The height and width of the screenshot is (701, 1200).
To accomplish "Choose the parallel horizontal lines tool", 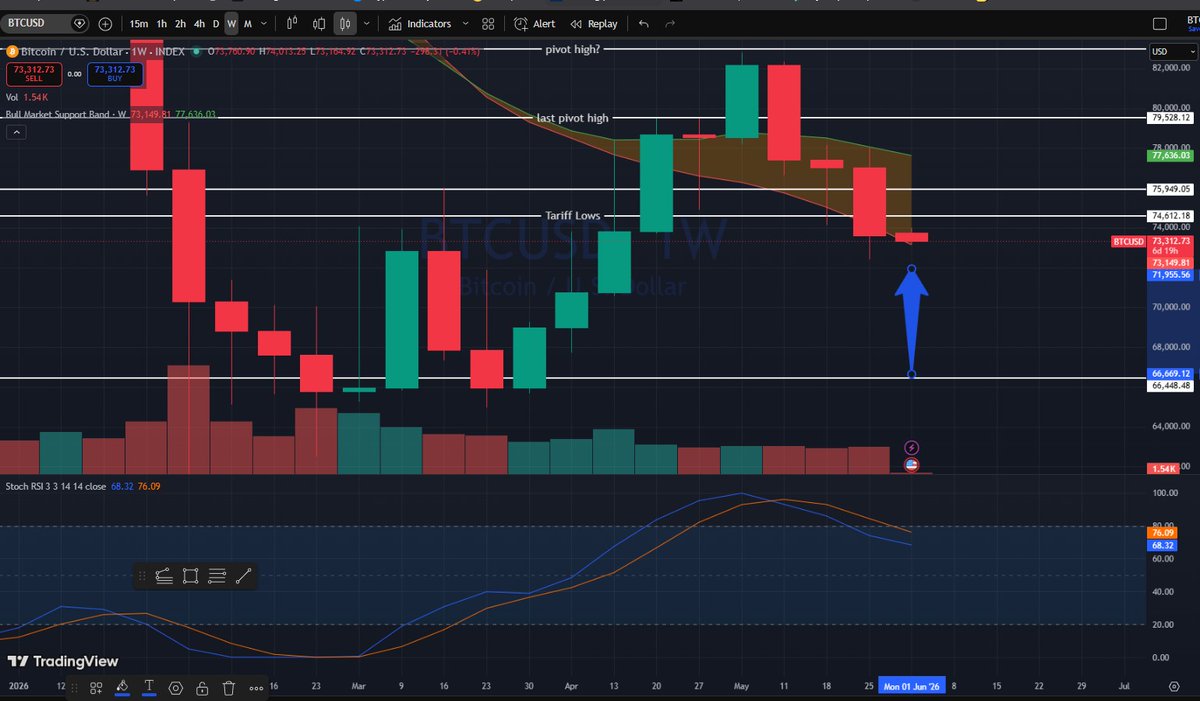I will pyautogui.click(x=217, y=576).
